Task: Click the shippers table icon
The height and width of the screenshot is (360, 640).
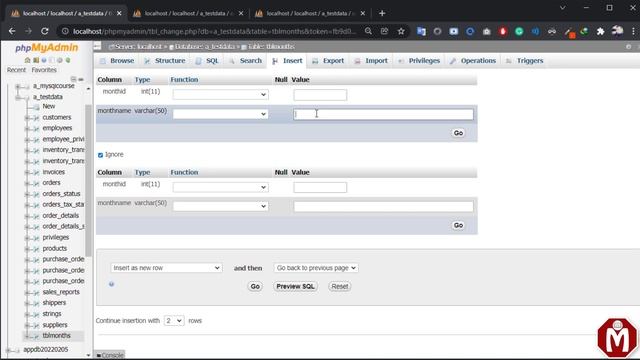Action: 36,303
